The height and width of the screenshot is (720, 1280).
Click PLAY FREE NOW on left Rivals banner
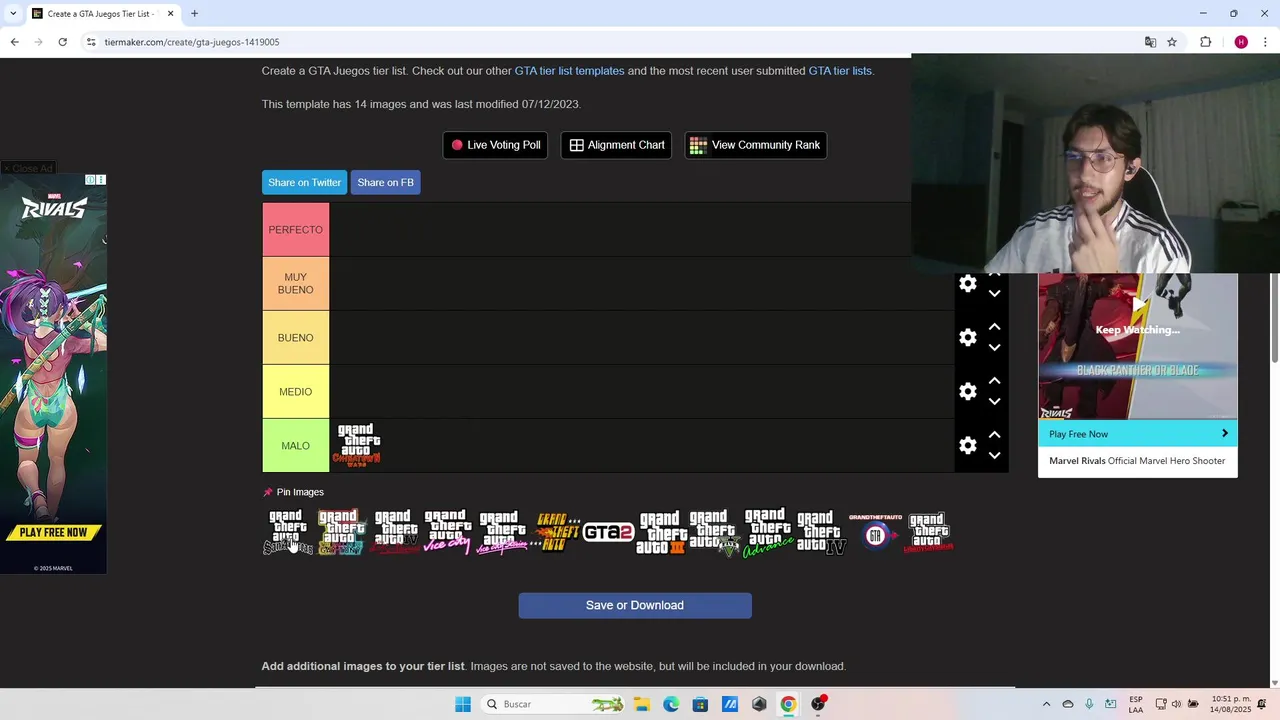pyautogui.click(x=54, y=533)
